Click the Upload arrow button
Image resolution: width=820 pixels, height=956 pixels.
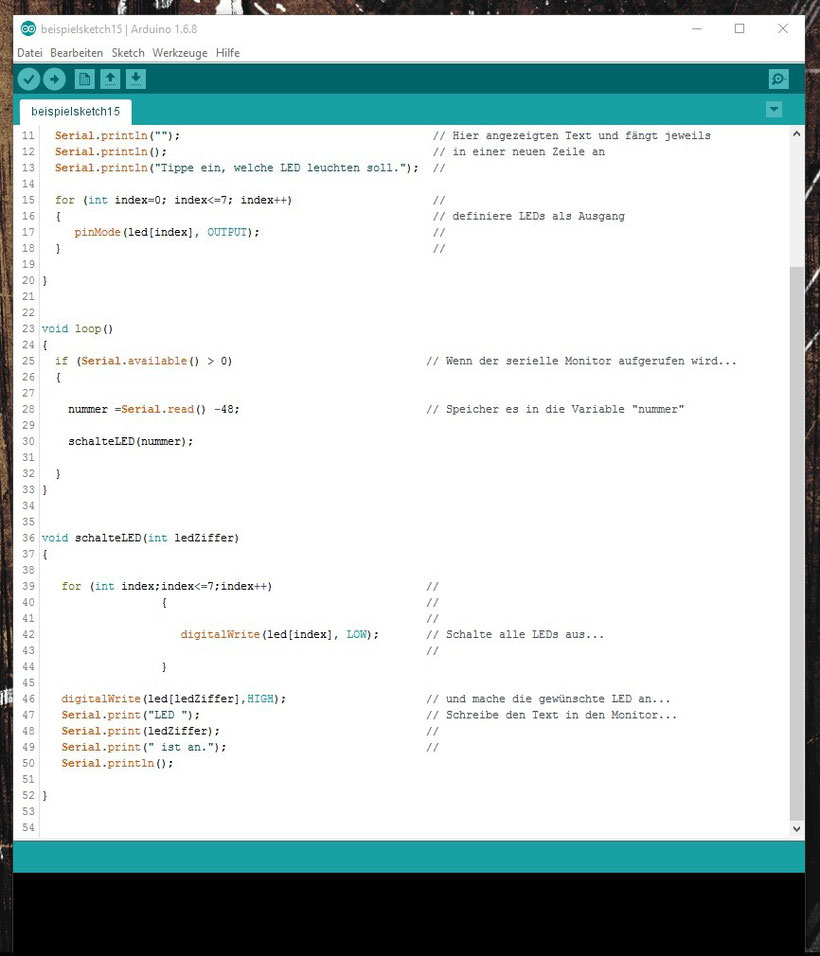(54, 79)
